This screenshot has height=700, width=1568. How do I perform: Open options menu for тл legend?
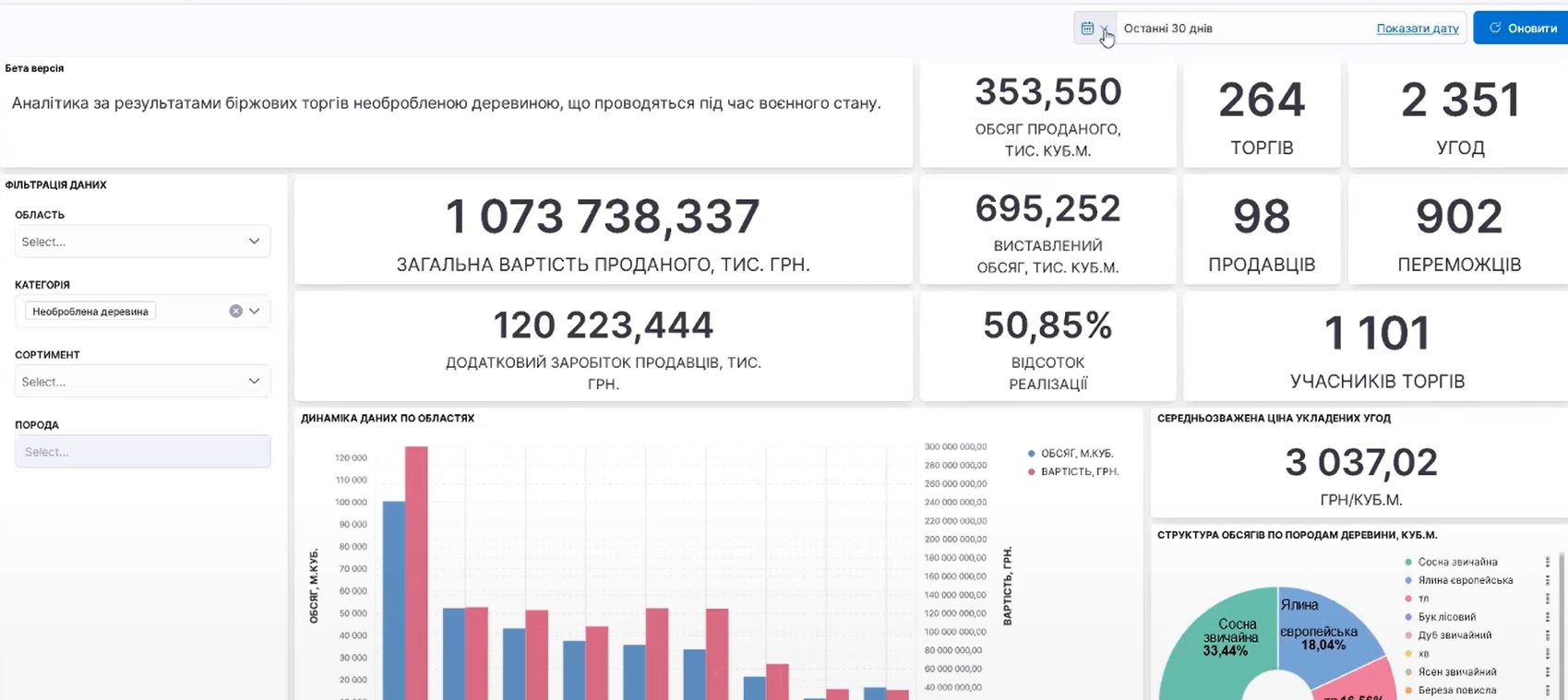pyautogui.click(x=1548, y=599)
